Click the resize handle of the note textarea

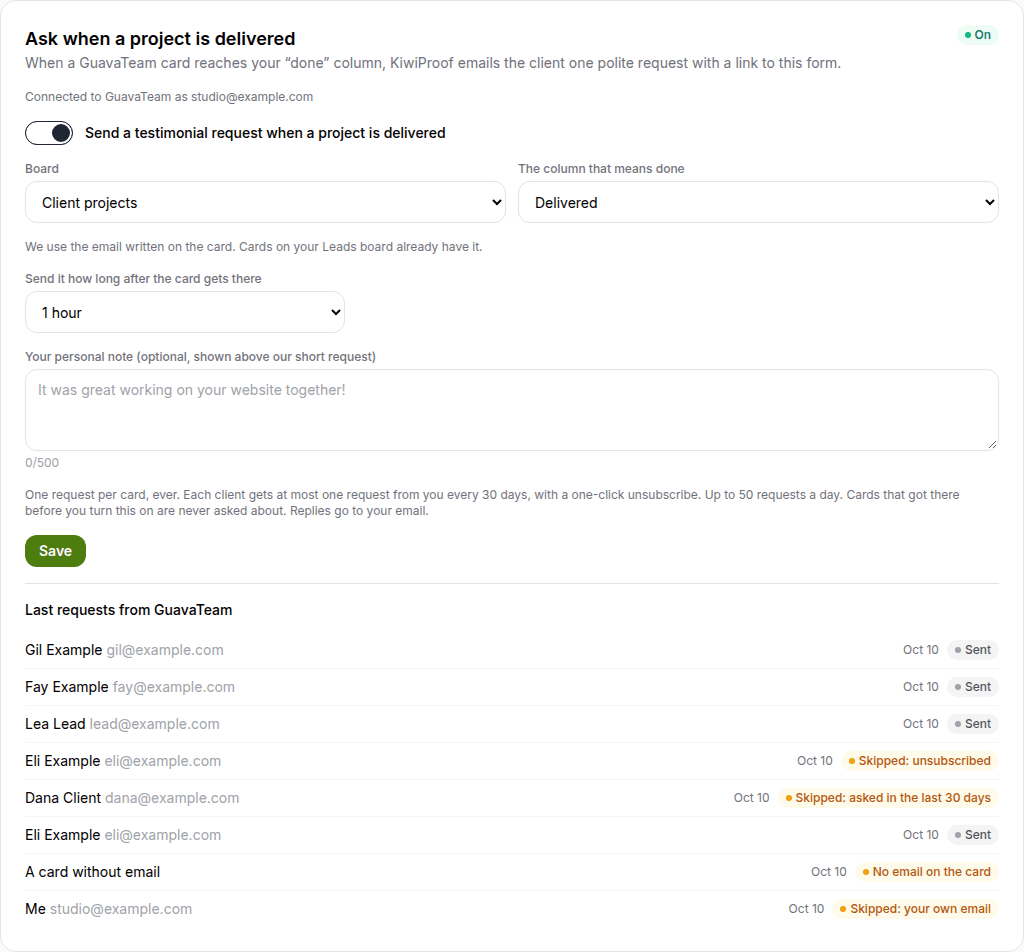click(992, 444)
